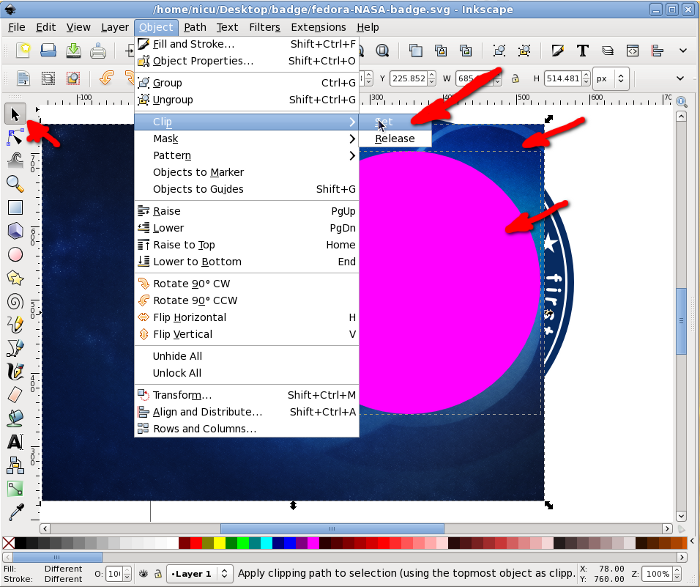Open the Extensions menu

click(x=318, y=27)
